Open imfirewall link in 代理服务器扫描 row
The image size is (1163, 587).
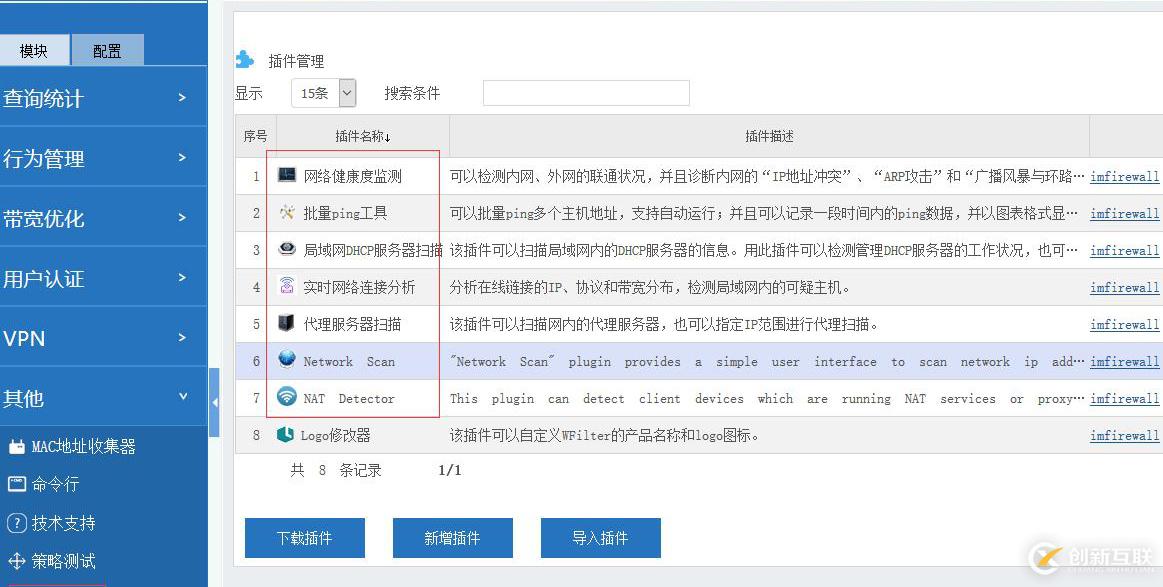click(1124, 324)
